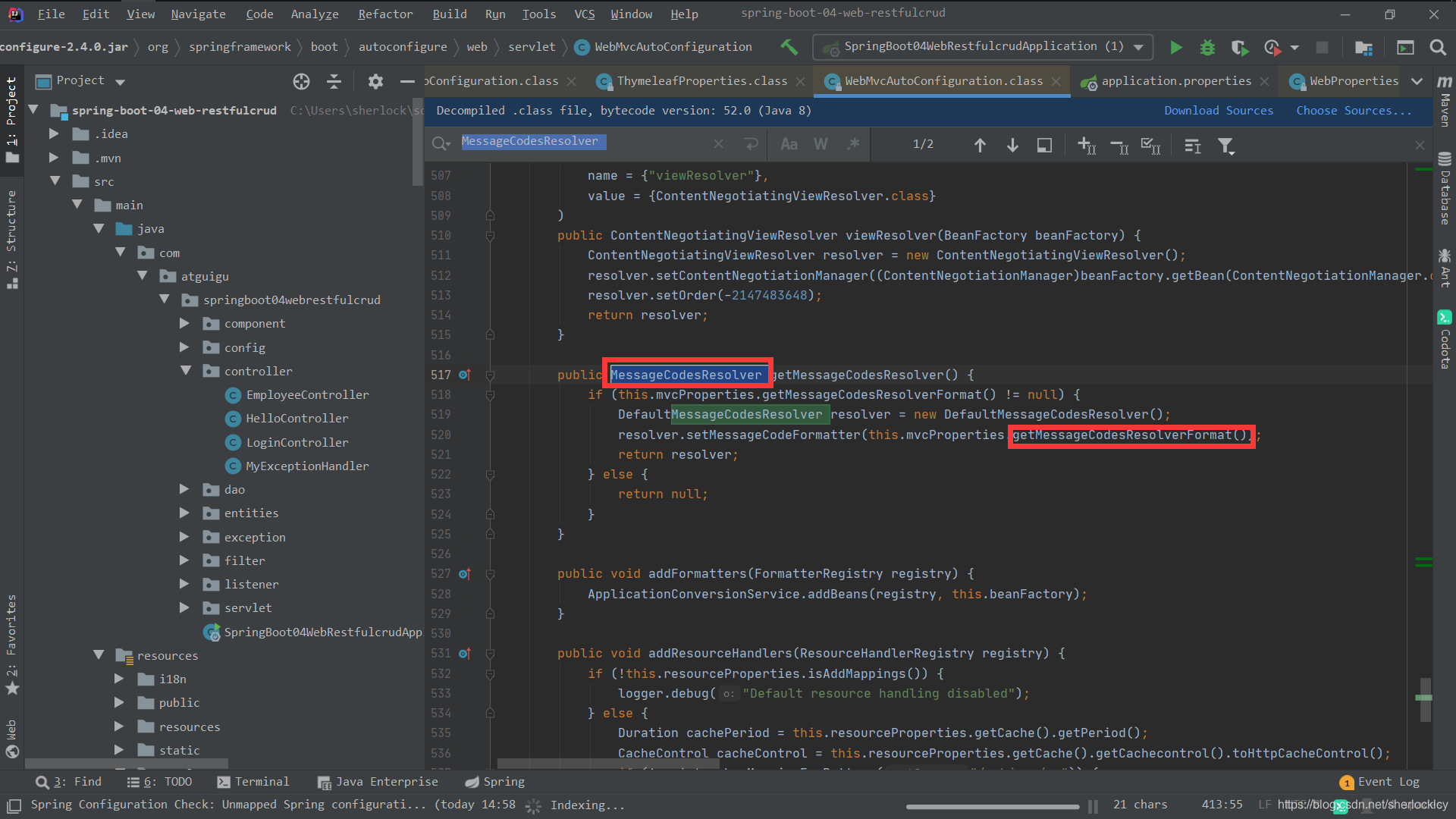Open the Navigate menu
Screen dimensions: 1456x819
(198, 14)
